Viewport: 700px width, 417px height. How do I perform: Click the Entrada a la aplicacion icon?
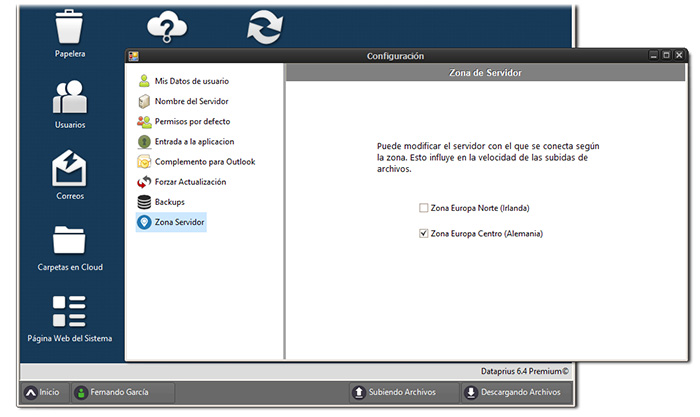(x=144, y=142)
